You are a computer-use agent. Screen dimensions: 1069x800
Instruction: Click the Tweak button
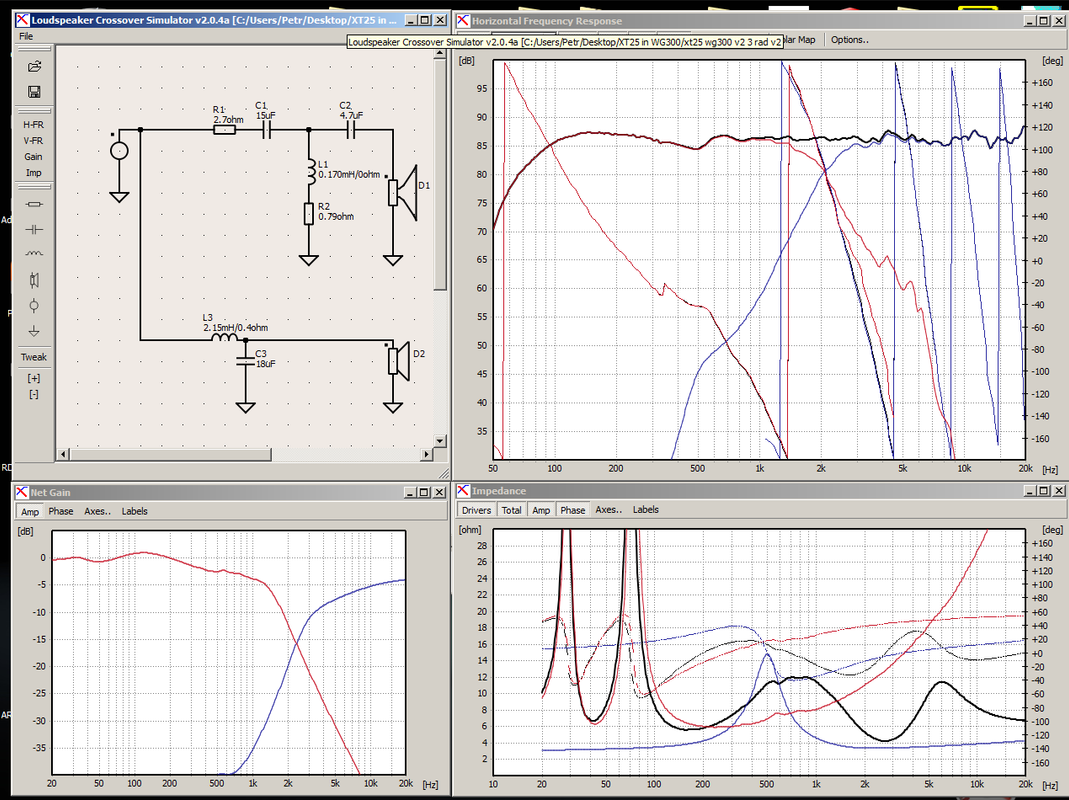click(x=33, y=357)
